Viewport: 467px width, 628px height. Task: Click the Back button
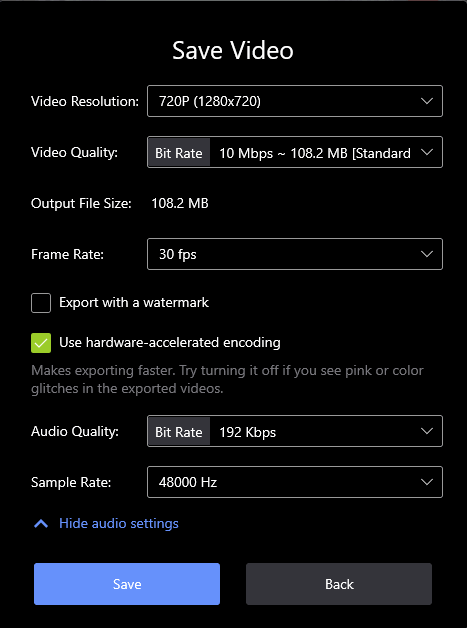tap(339, 584)
